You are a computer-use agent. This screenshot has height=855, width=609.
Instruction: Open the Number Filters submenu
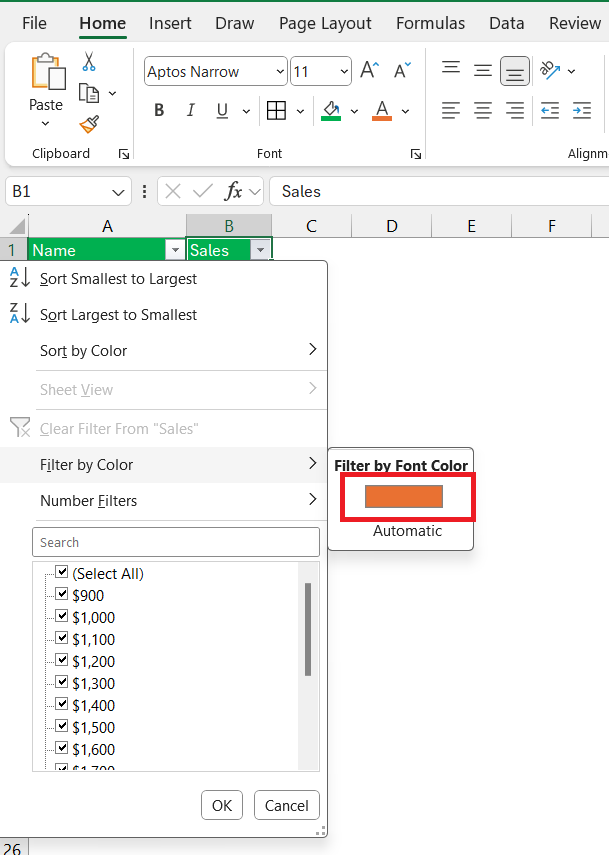(164, 501)
